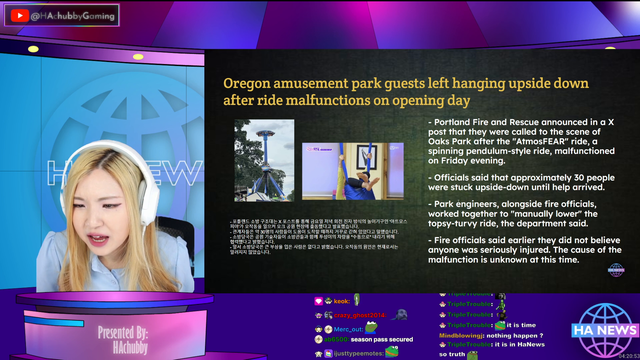The width and height of the screenshot is (640, 360).
Task: Click the message "it is time"
Action: pyautogui.click(x=521, y=325)
